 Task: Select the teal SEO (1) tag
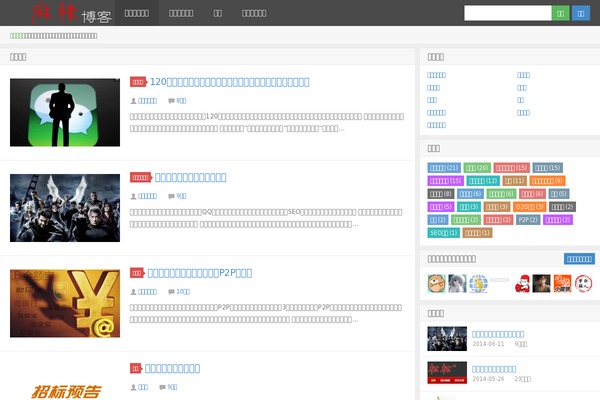[x=443, y=233]
